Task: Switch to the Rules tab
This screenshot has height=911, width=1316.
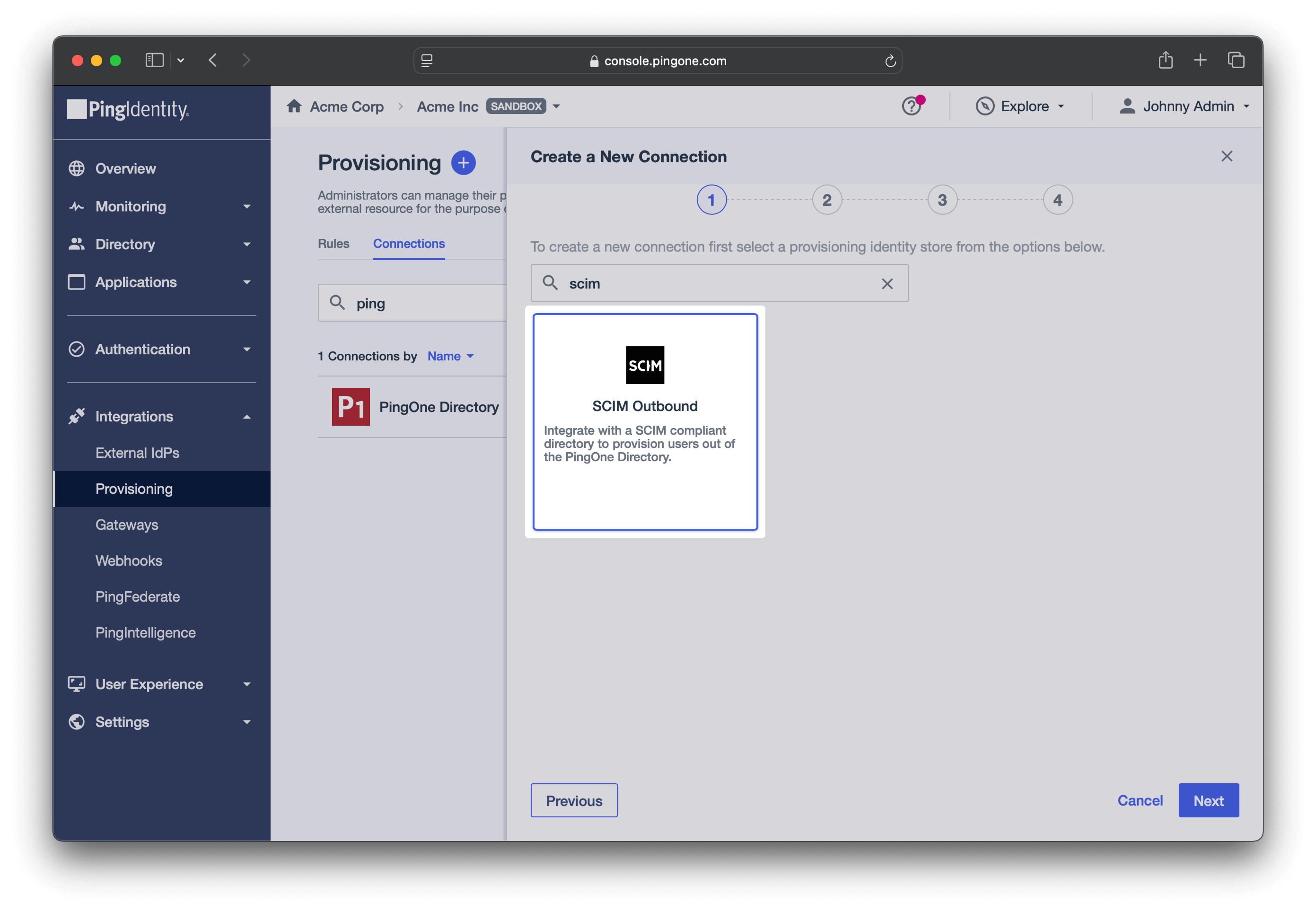Action: (333, 243)
